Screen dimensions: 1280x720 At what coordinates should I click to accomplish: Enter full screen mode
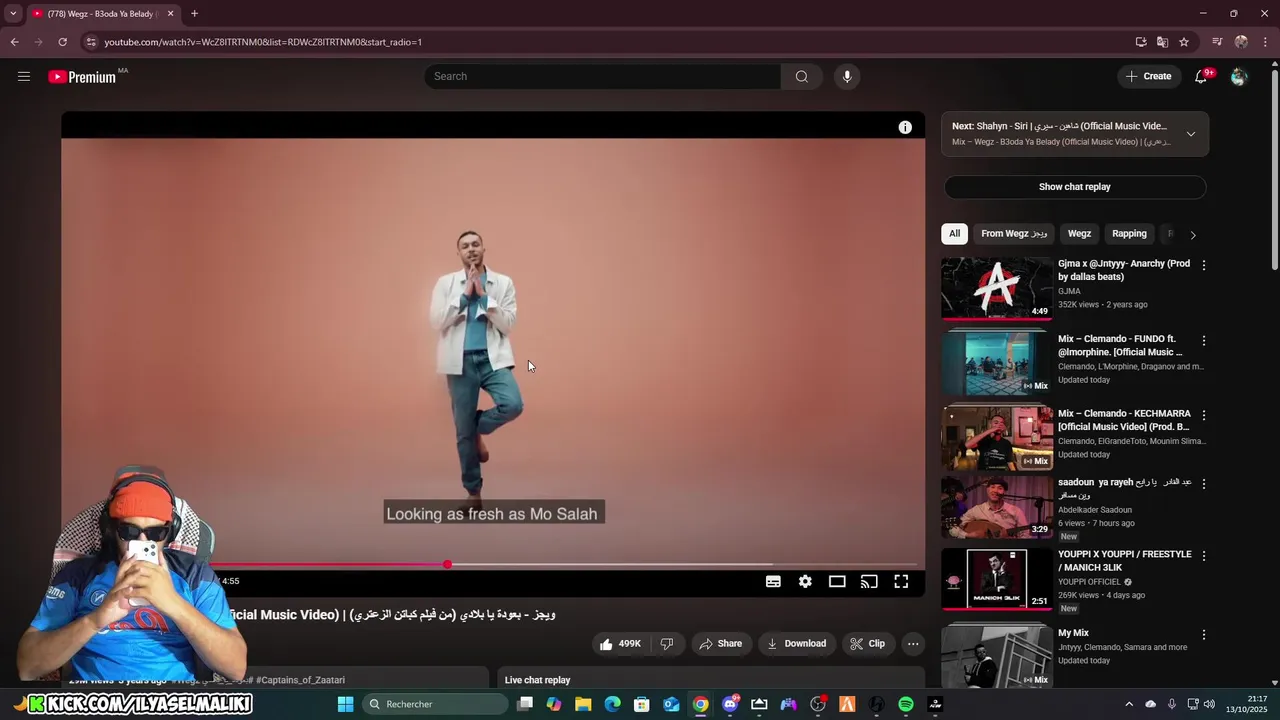(x=901, y=581)
